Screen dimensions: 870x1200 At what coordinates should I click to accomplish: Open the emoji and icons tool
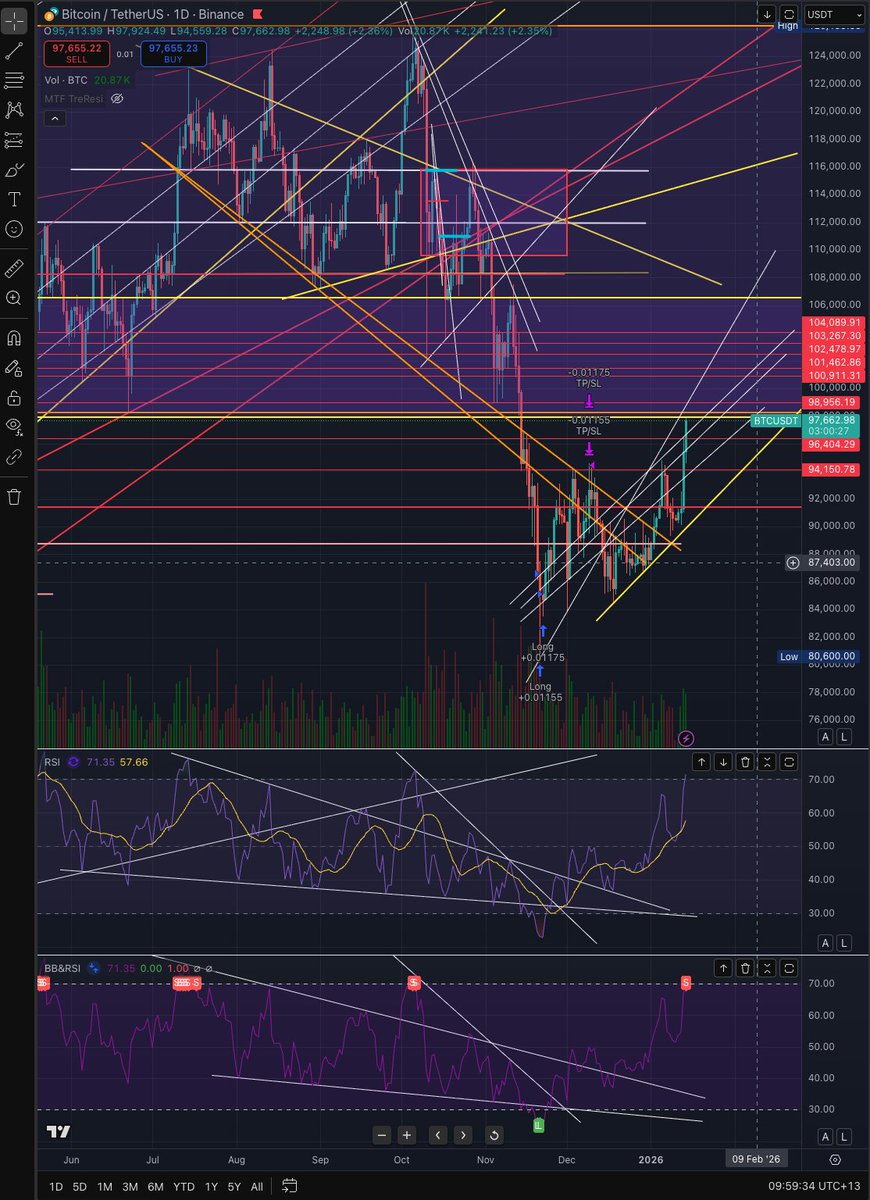[14, 229]
